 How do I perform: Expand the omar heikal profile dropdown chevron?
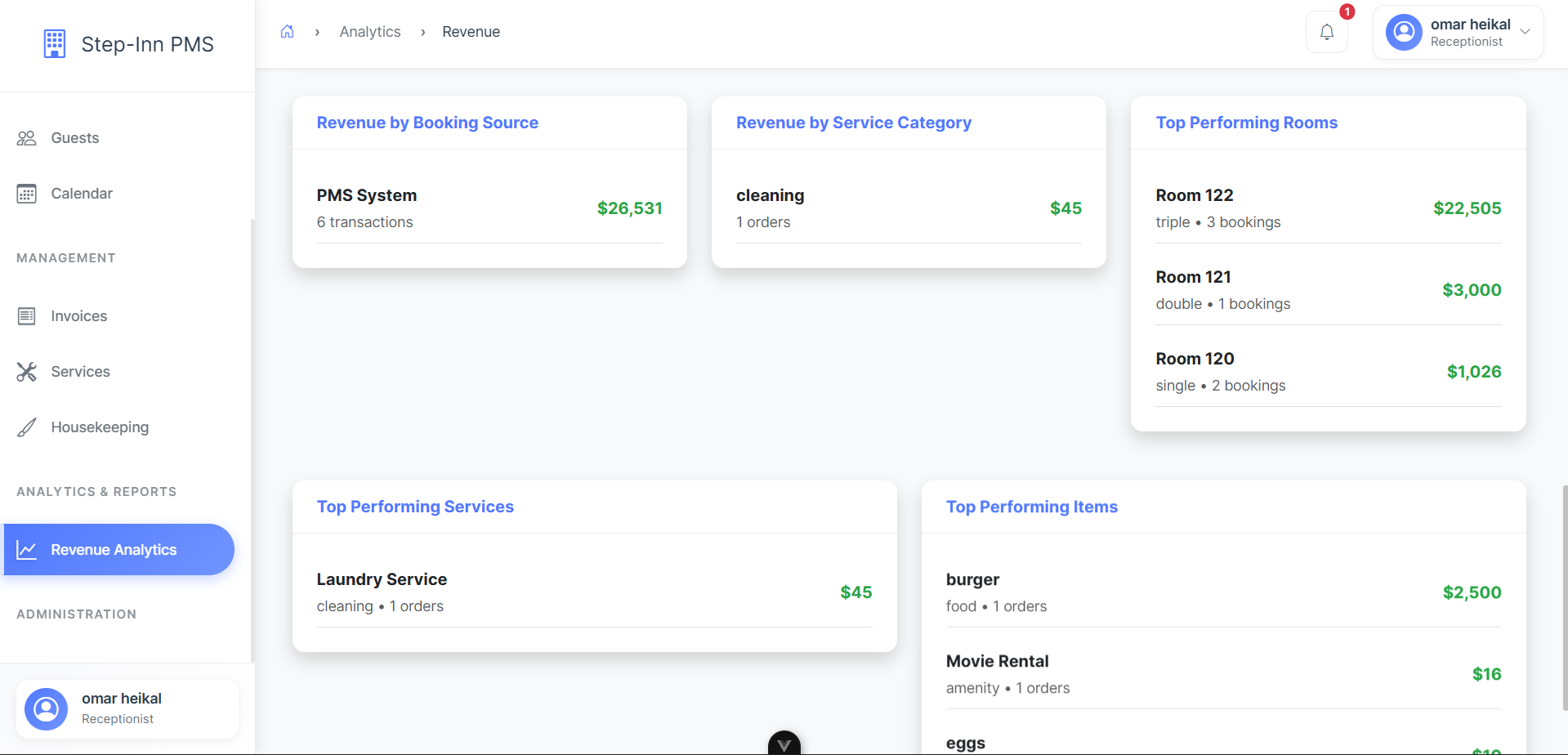(1525, 32)
